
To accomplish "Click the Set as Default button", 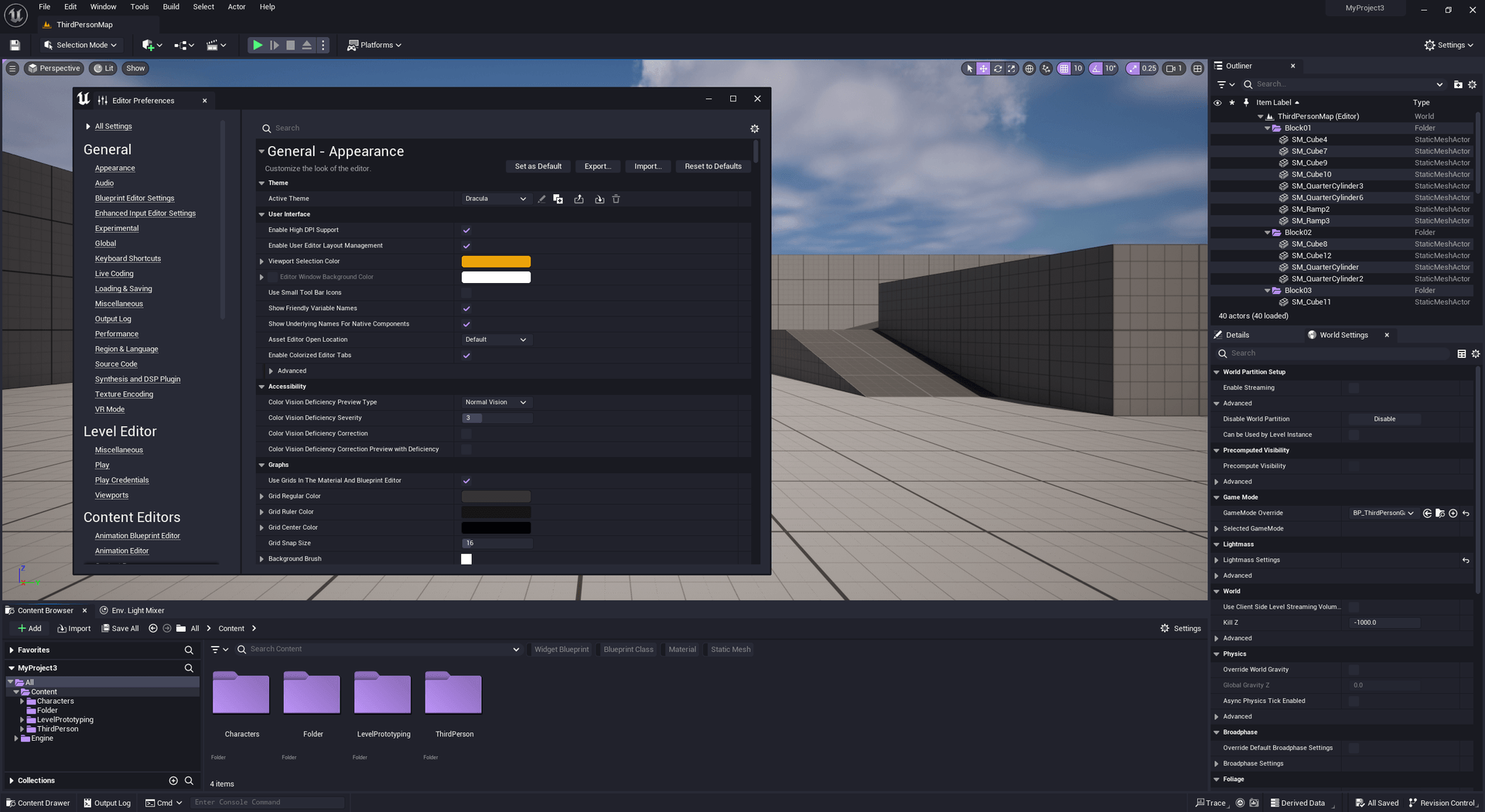I will click(538, 165).
